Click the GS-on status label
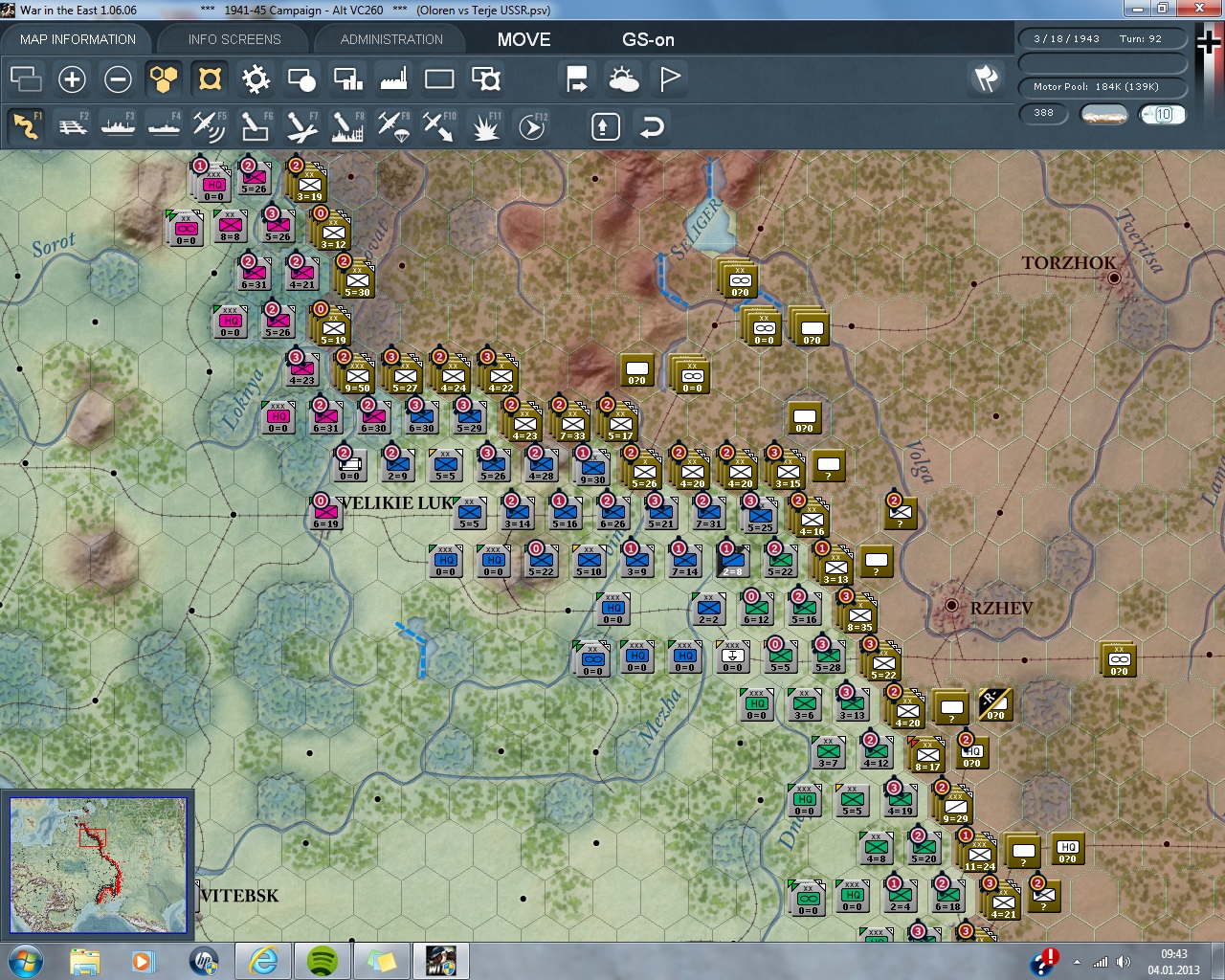This screenshot has width=1225, height=980. tap(648, 39)
